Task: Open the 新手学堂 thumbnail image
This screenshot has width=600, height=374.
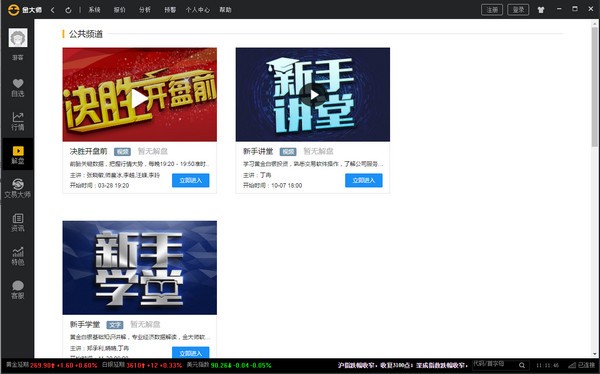Action: coord(140,268)
